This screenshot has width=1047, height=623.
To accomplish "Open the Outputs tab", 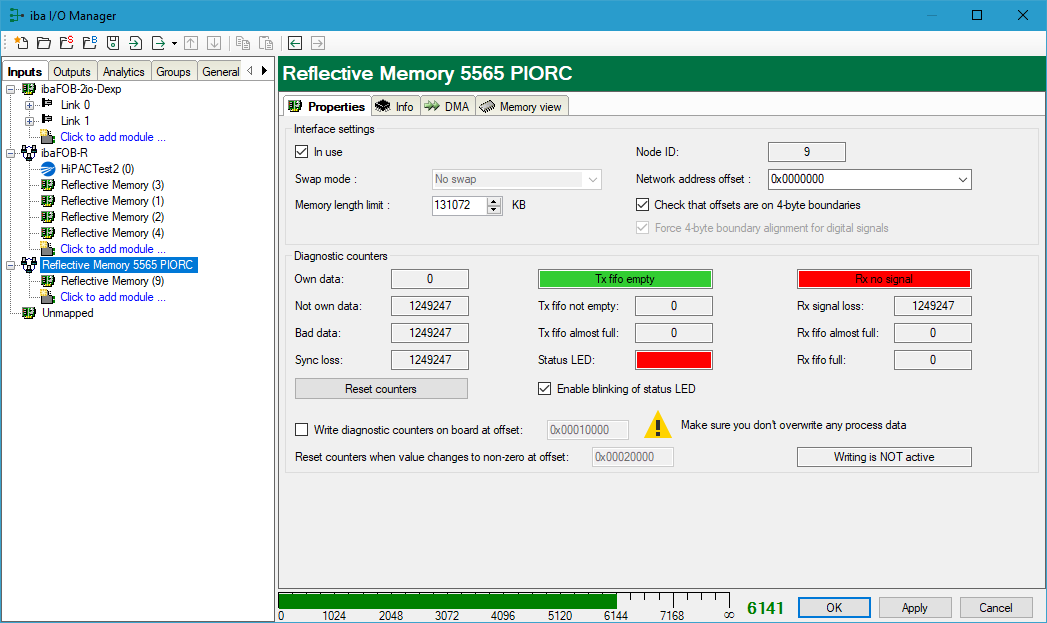I will (71, 72).
